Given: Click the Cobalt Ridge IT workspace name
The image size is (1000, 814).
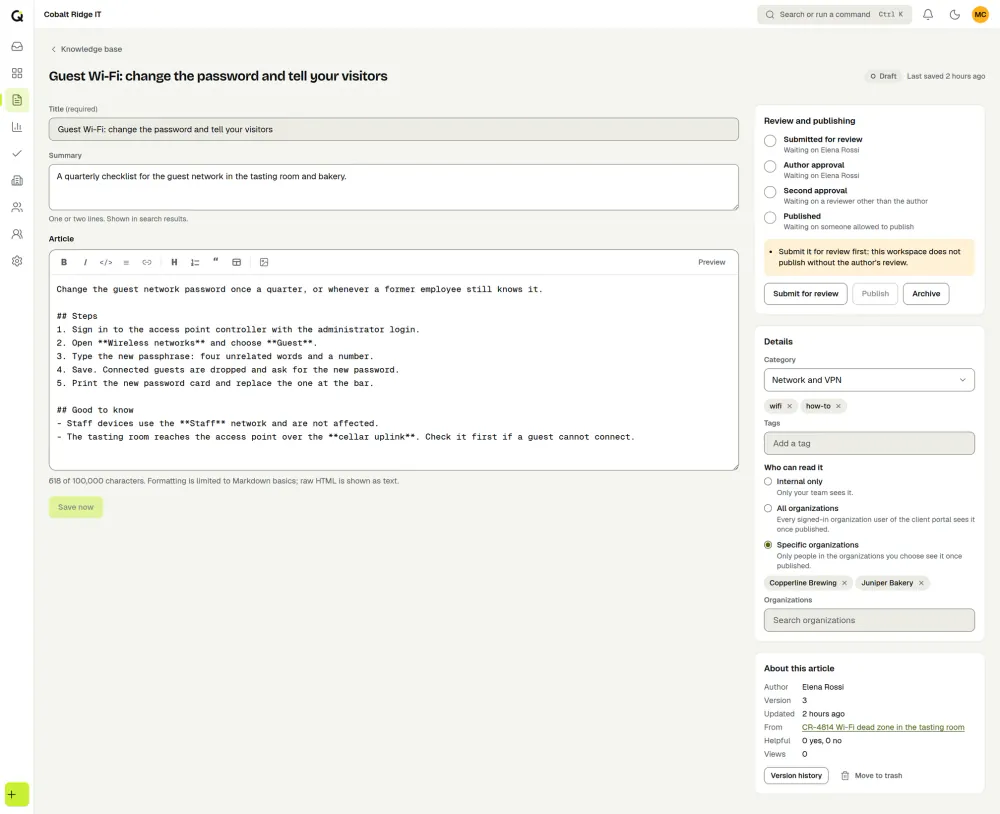Looking at the screenshot, I should pyautogui.click(x=73, y=15).
